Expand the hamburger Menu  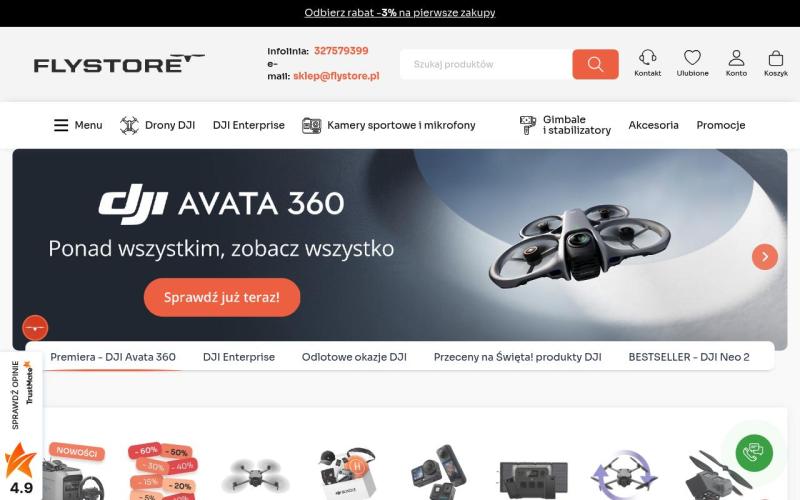pos(78,125)
